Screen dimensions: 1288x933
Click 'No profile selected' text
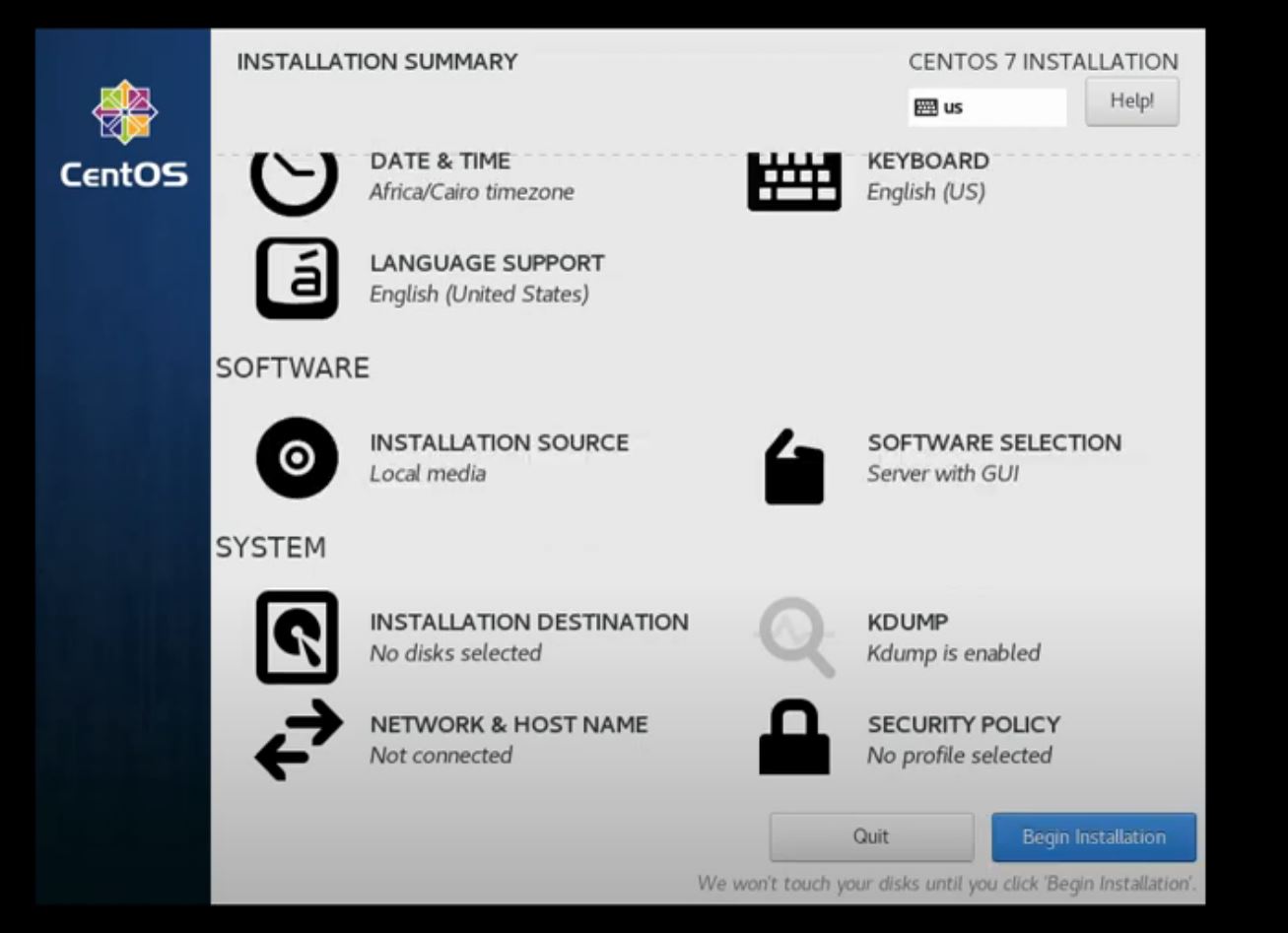[x=960, y=756]
